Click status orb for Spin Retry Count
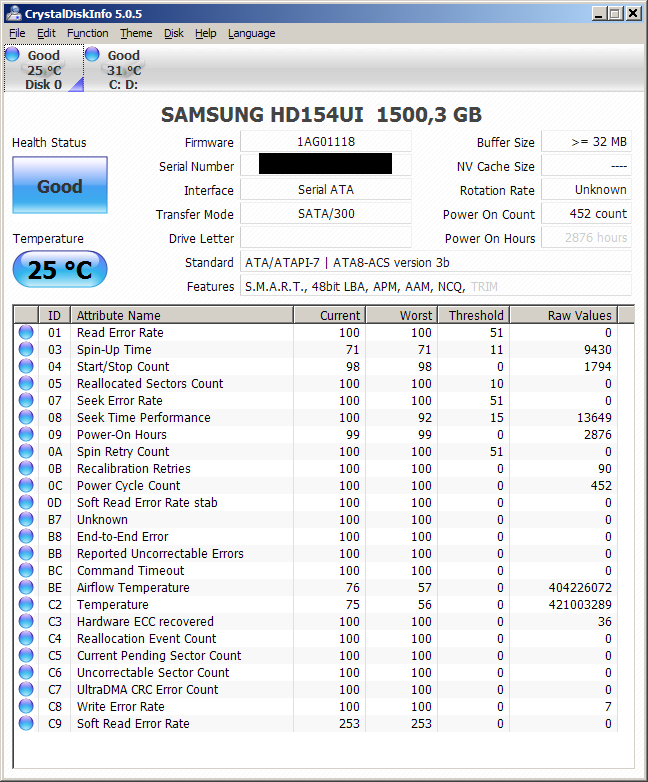 26,451
